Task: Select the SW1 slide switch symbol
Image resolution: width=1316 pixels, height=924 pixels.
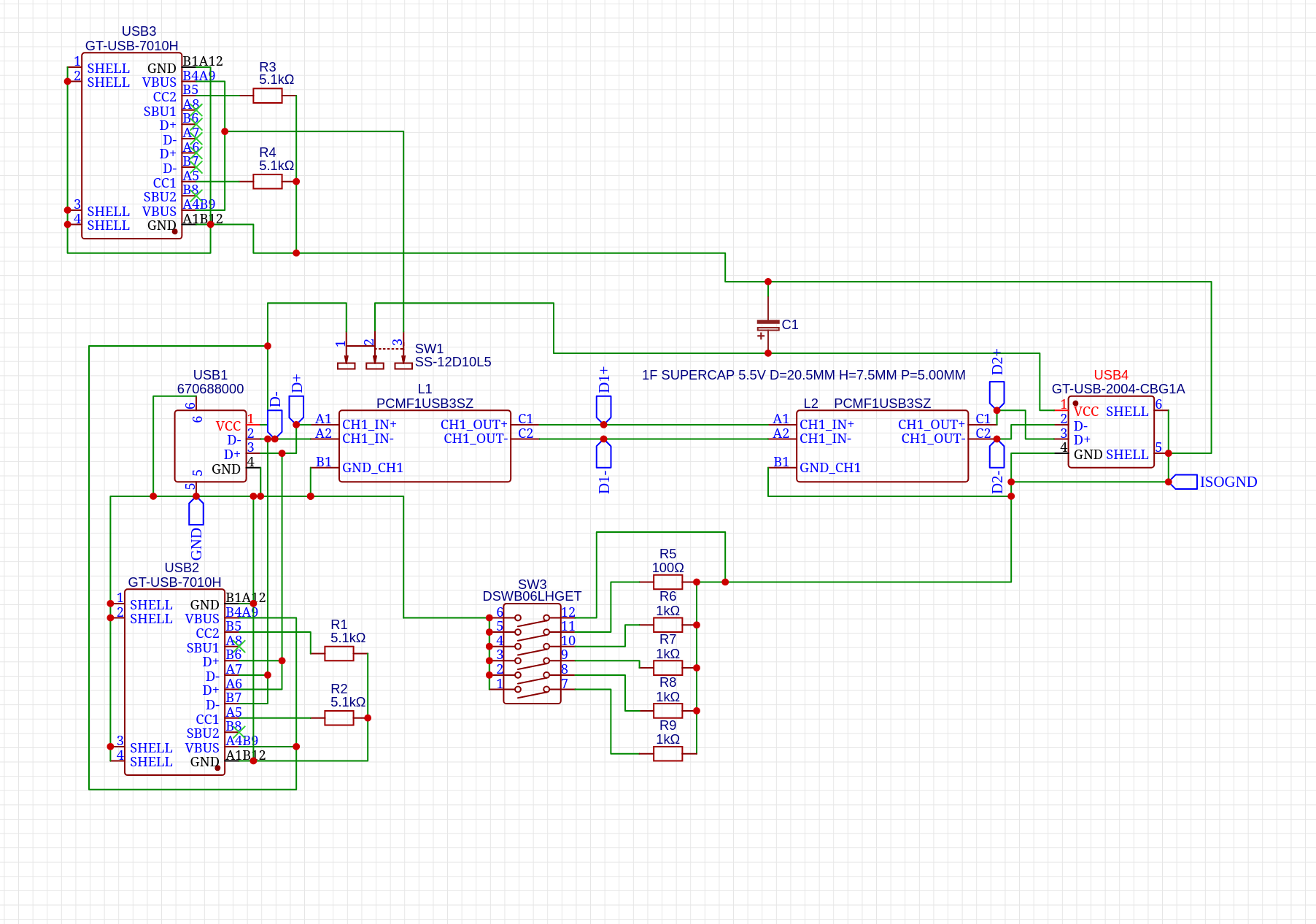Action: [375, 353]
